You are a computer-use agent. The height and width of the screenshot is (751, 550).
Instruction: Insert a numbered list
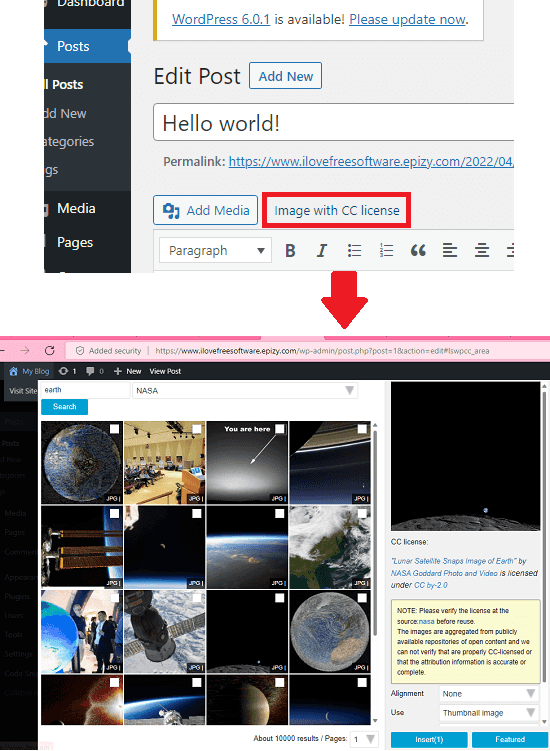pos(386,250)
